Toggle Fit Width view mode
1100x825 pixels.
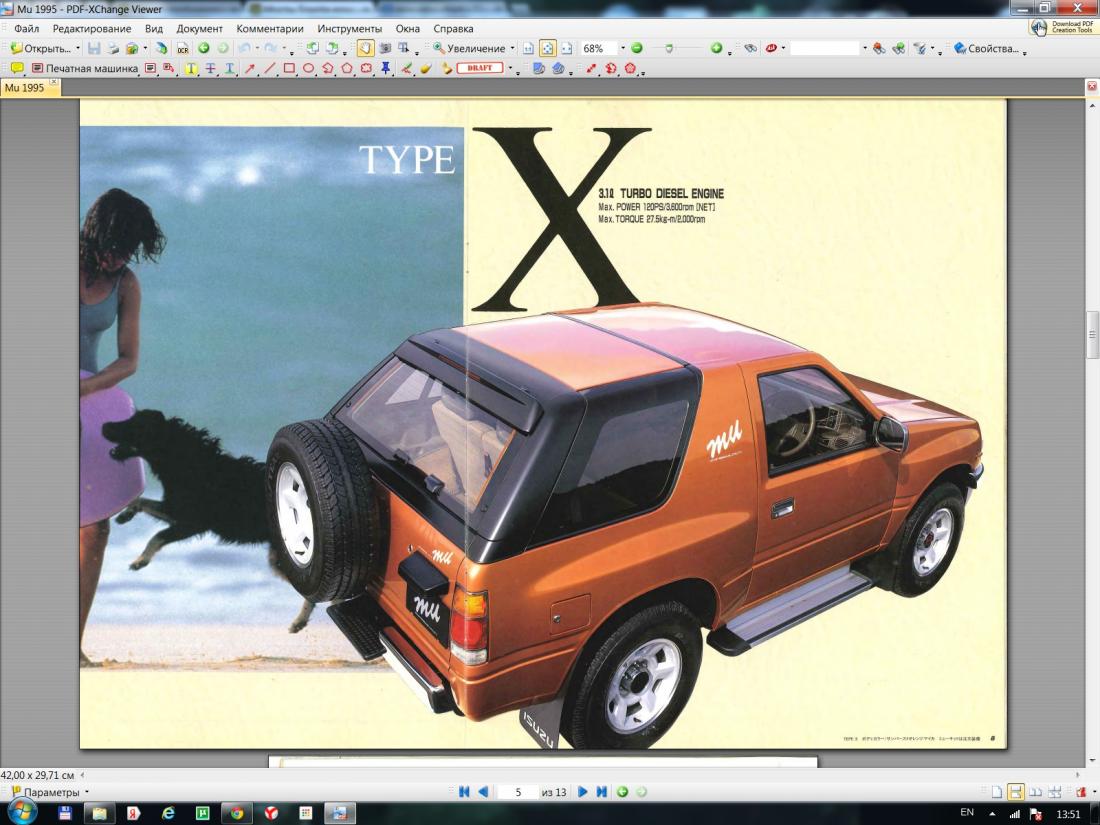tap(567, 48)
